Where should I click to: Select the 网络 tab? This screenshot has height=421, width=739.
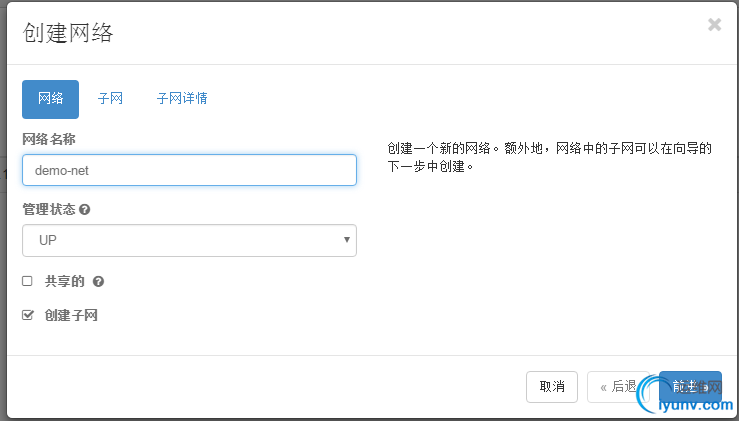(50, 99)
